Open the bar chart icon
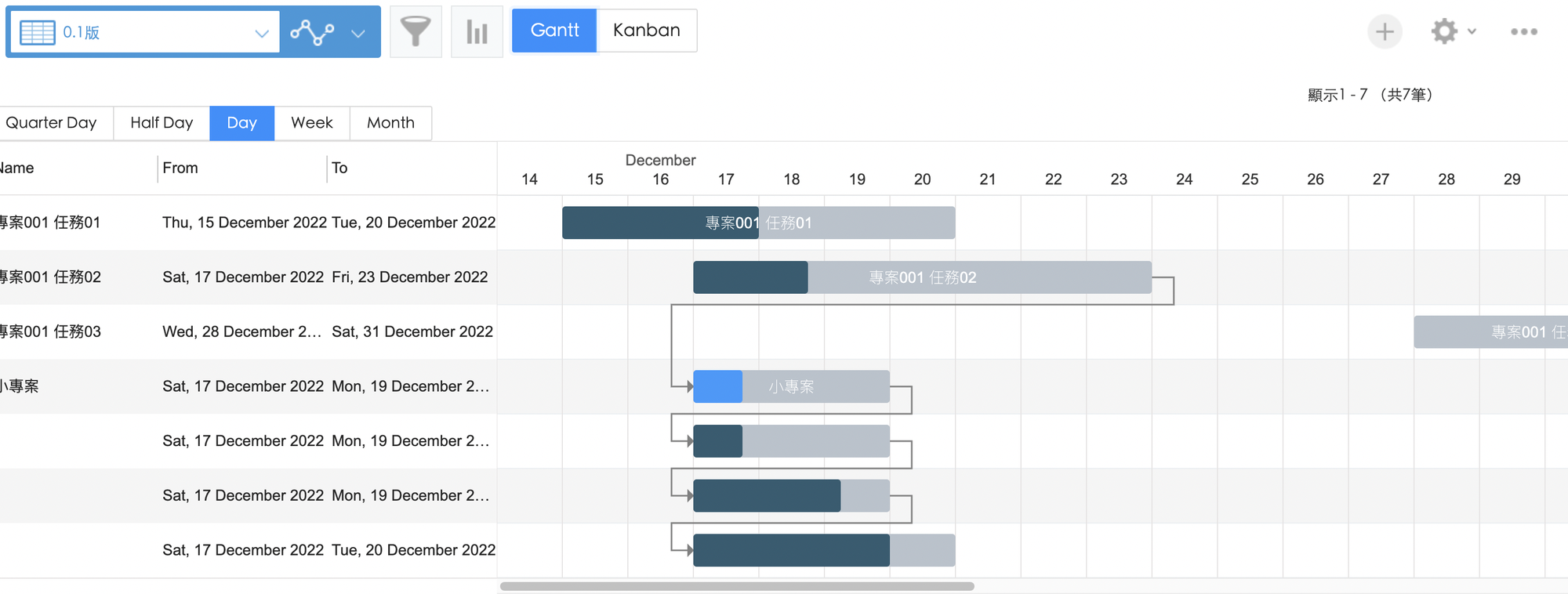This screenshot has height=594, width=1568. pos(477,31)
